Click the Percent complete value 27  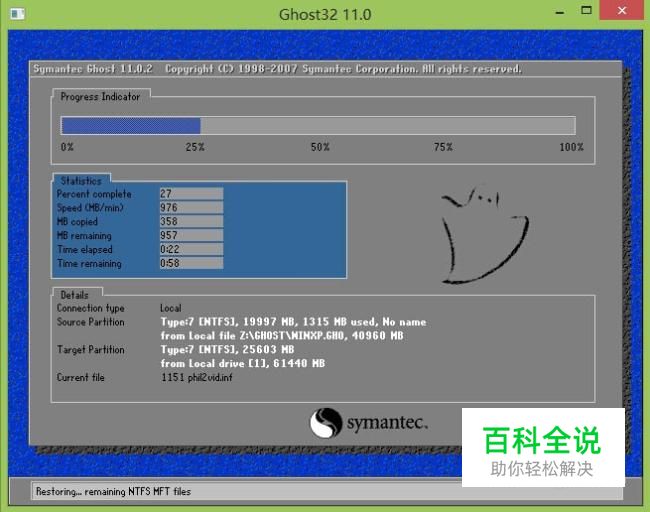(192, 194)
